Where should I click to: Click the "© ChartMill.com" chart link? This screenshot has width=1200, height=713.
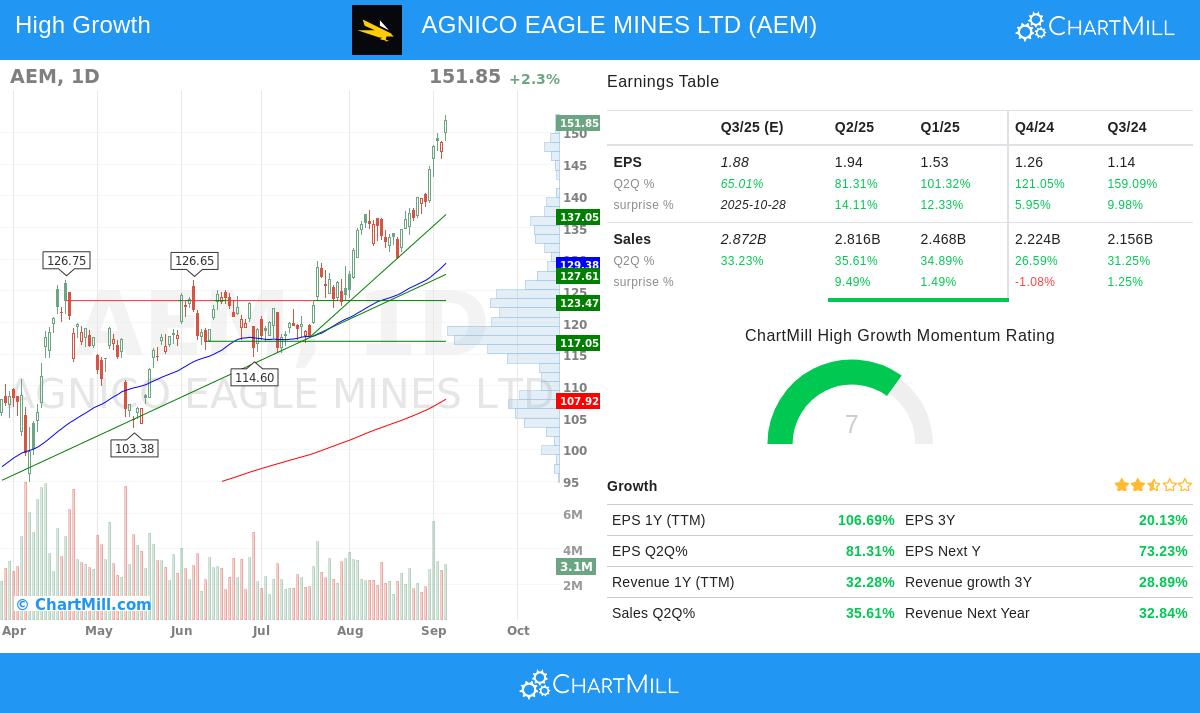coord(83,604)
